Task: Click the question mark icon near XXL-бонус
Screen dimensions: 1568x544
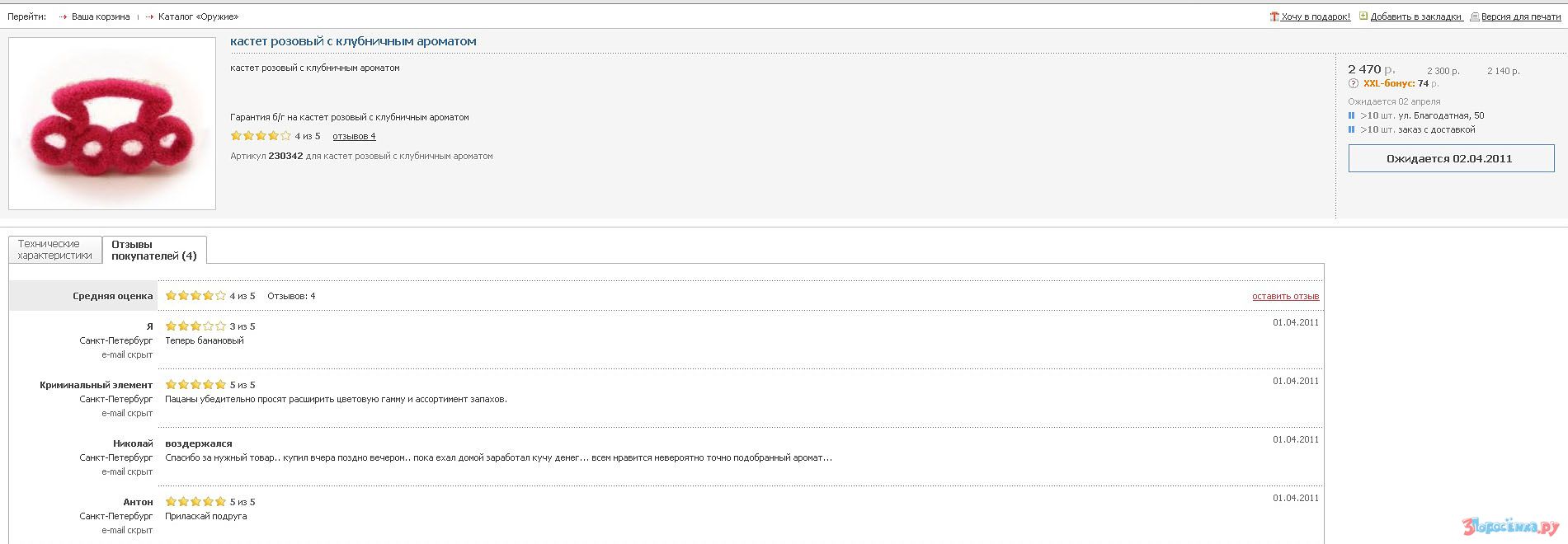Action: coord(1353,84)
